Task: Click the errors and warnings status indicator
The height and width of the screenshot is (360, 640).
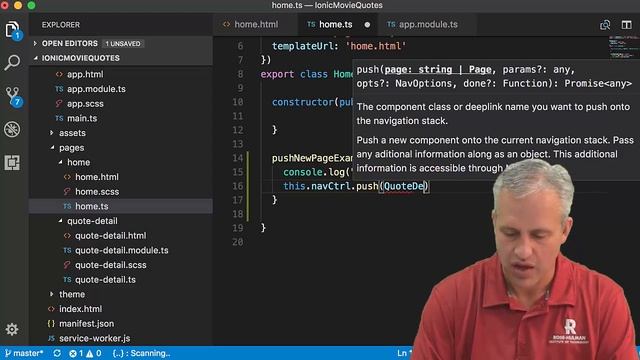Action: pyautogui.click(x=85, y=353)
